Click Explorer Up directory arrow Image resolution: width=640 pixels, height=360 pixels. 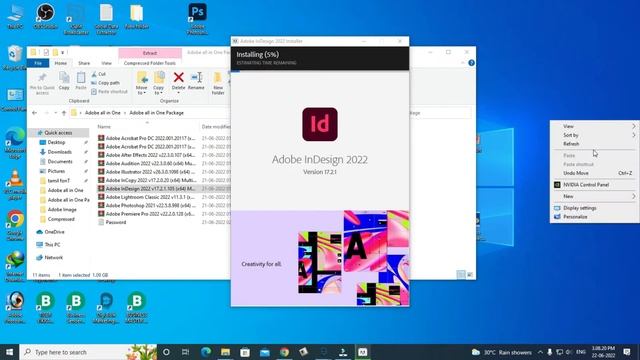click(64, 113)
